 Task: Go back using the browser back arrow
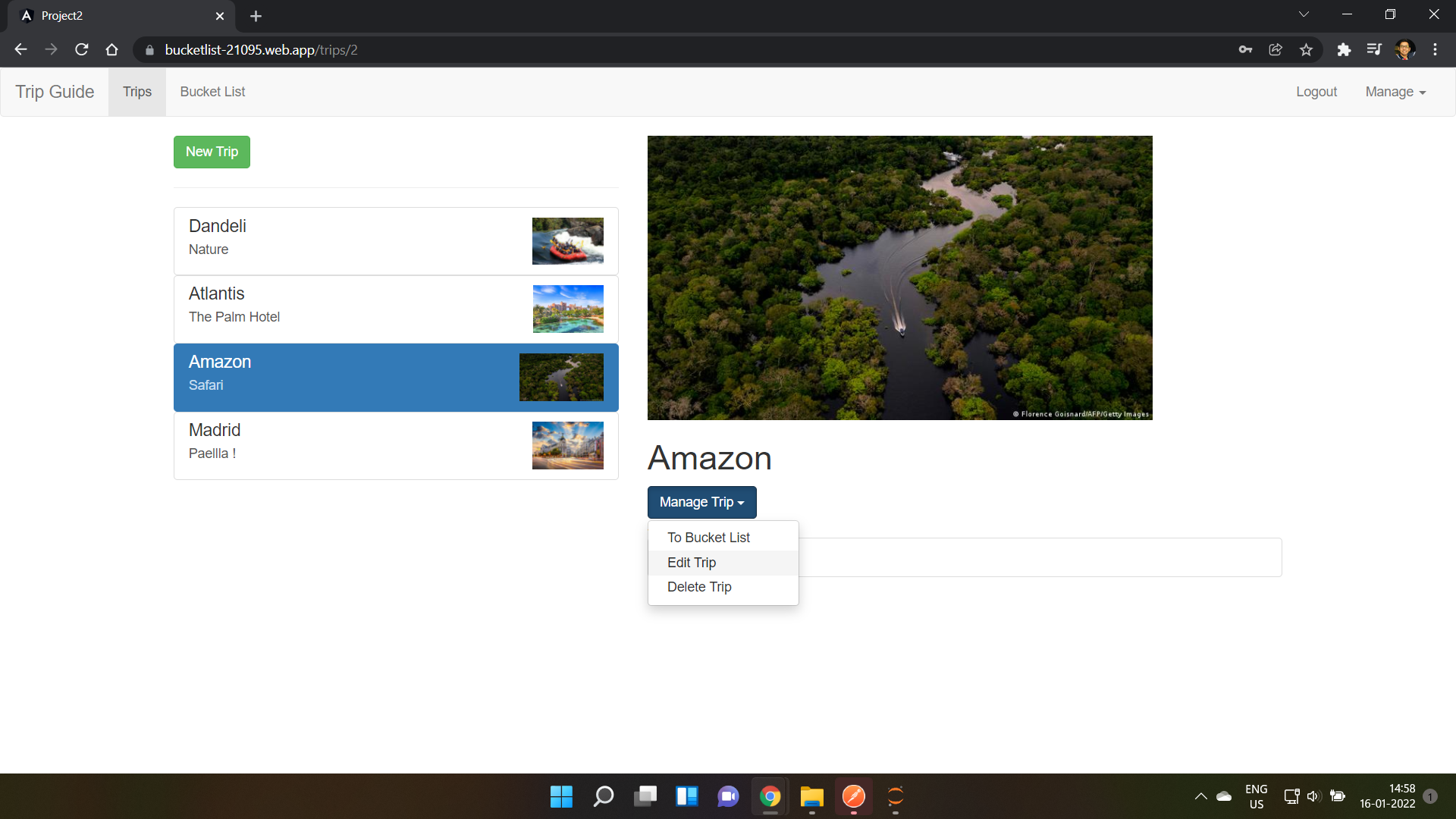pos(20,50)
